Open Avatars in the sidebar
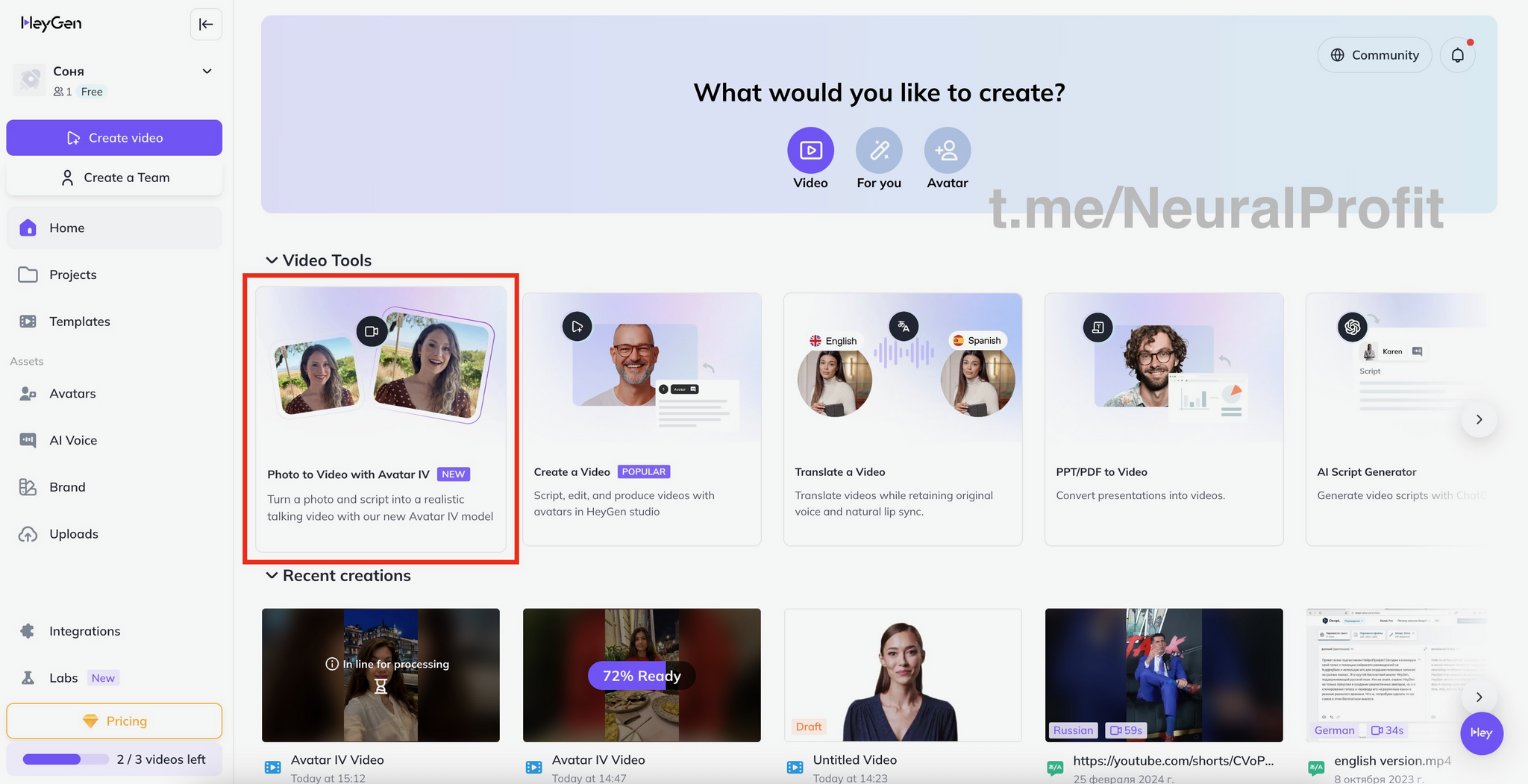The image size is (1528, 784). pos(114,394)
